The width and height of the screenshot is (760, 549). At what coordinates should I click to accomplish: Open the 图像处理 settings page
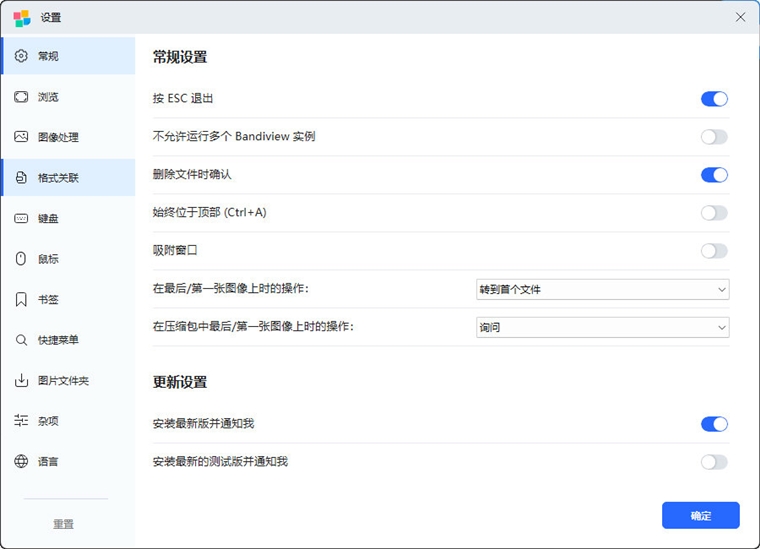(x=68, y=137)
